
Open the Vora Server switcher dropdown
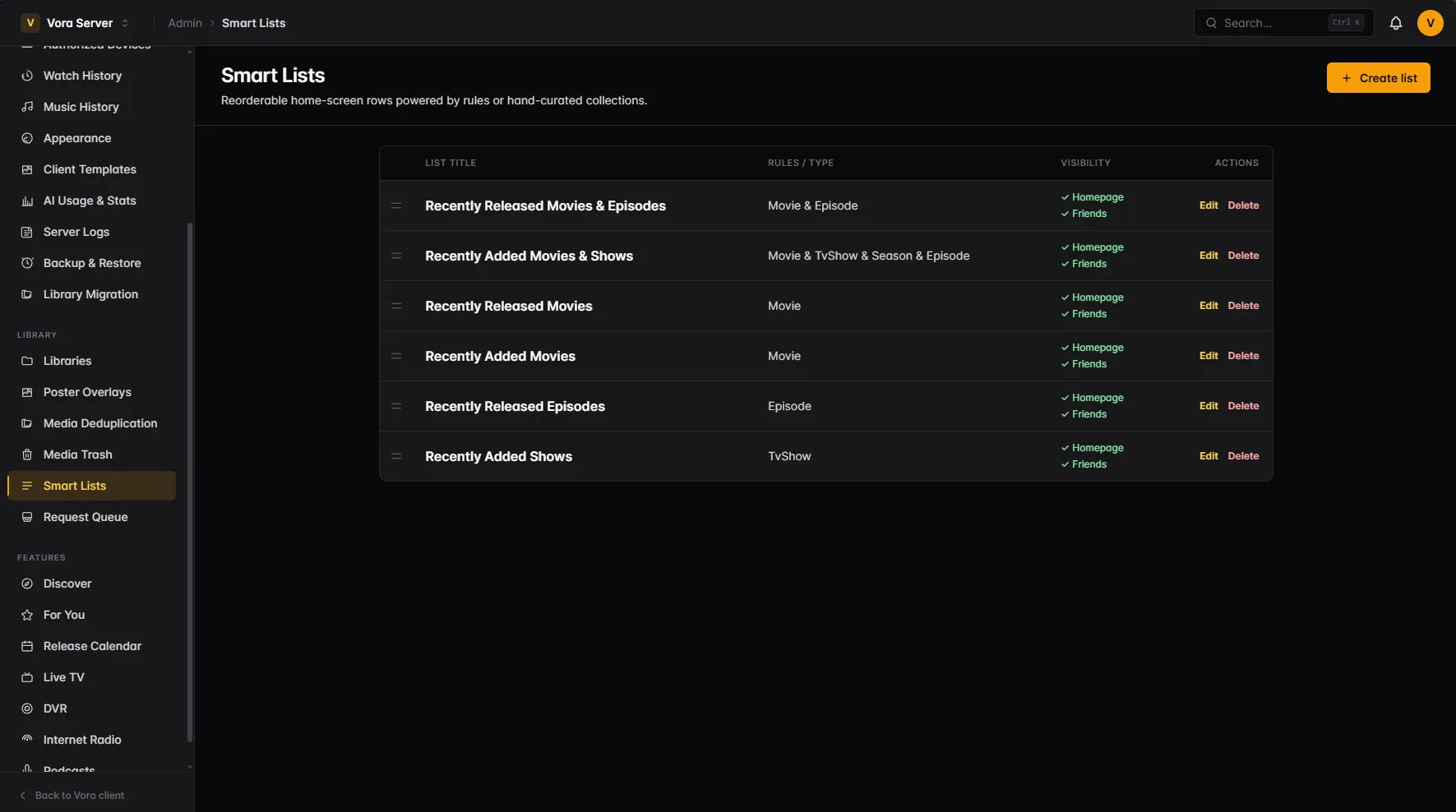[x=76, y=23]
